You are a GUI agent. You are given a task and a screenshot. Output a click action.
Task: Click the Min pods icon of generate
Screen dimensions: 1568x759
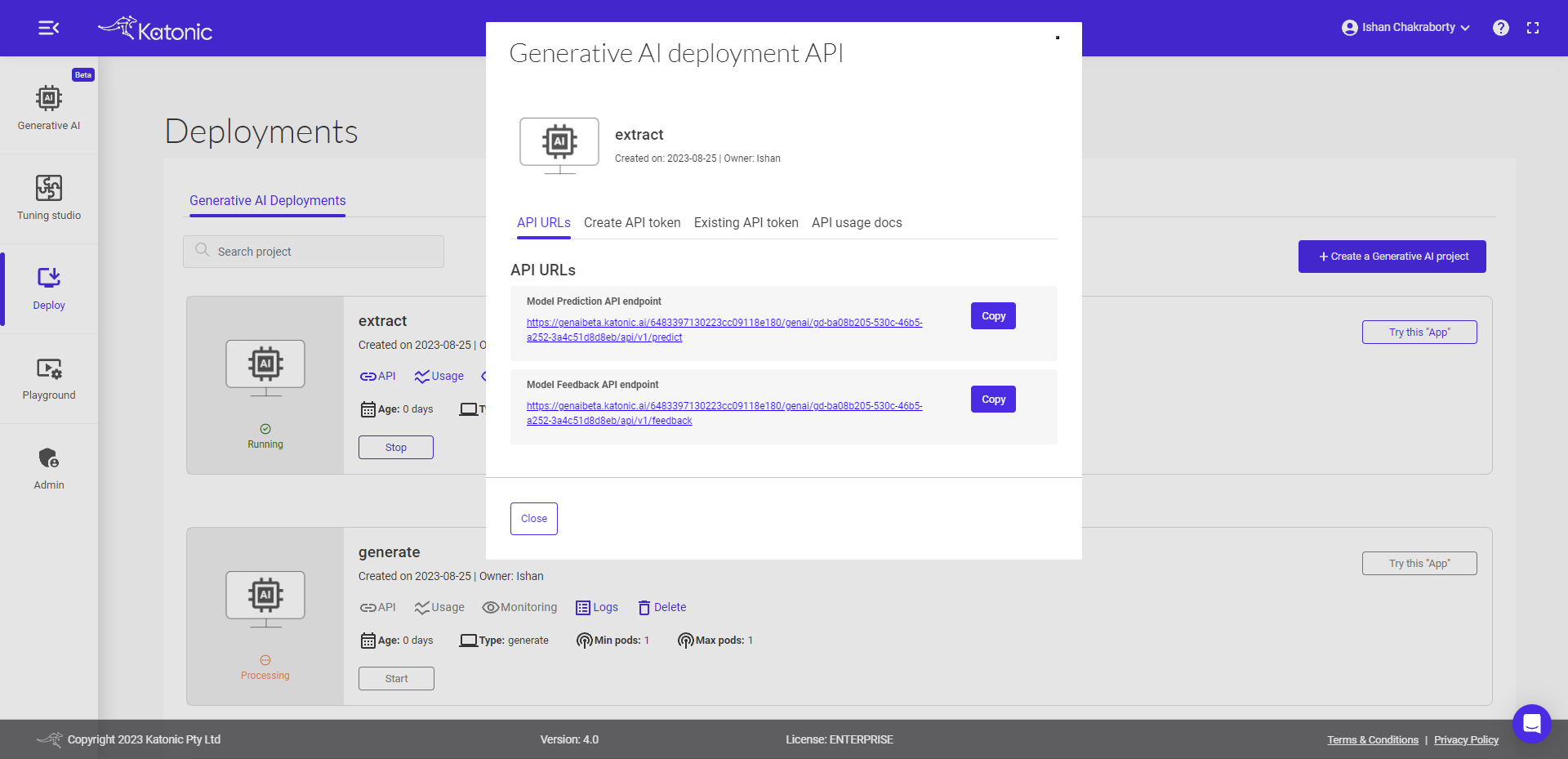(x=584, y=641)
